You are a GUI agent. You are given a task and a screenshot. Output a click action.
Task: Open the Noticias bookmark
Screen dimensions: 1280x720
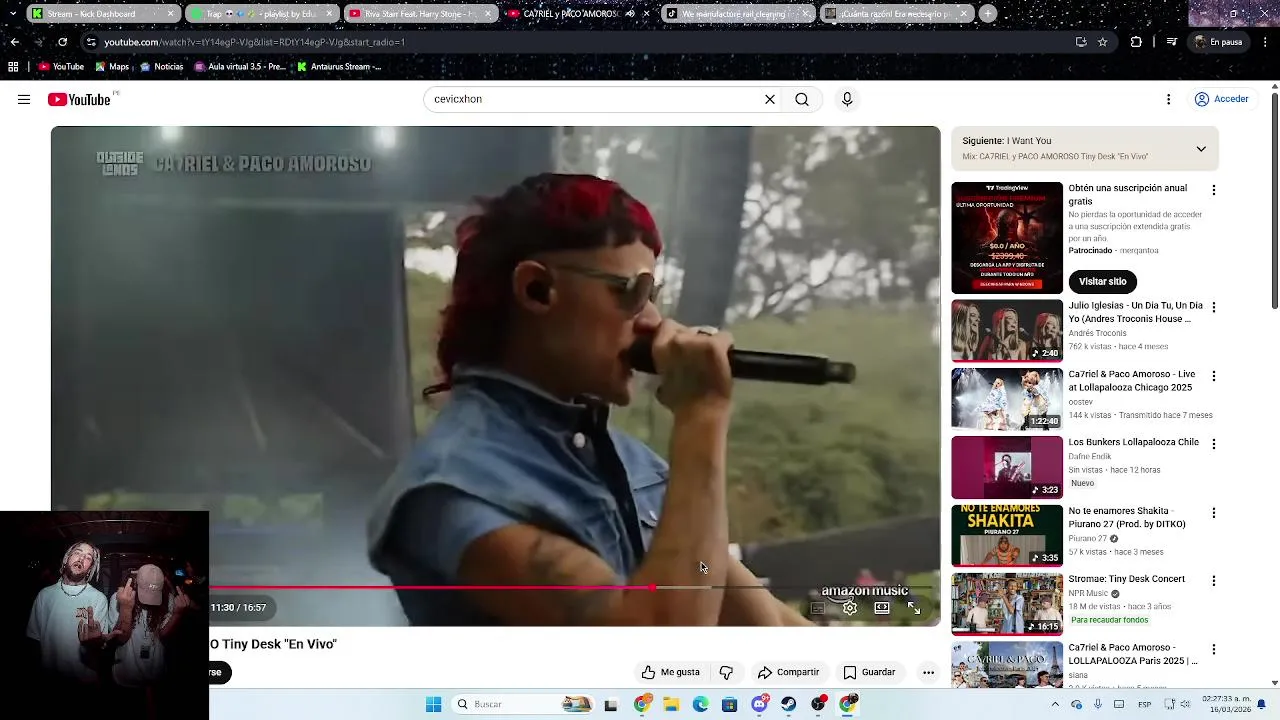pos(162,67)
